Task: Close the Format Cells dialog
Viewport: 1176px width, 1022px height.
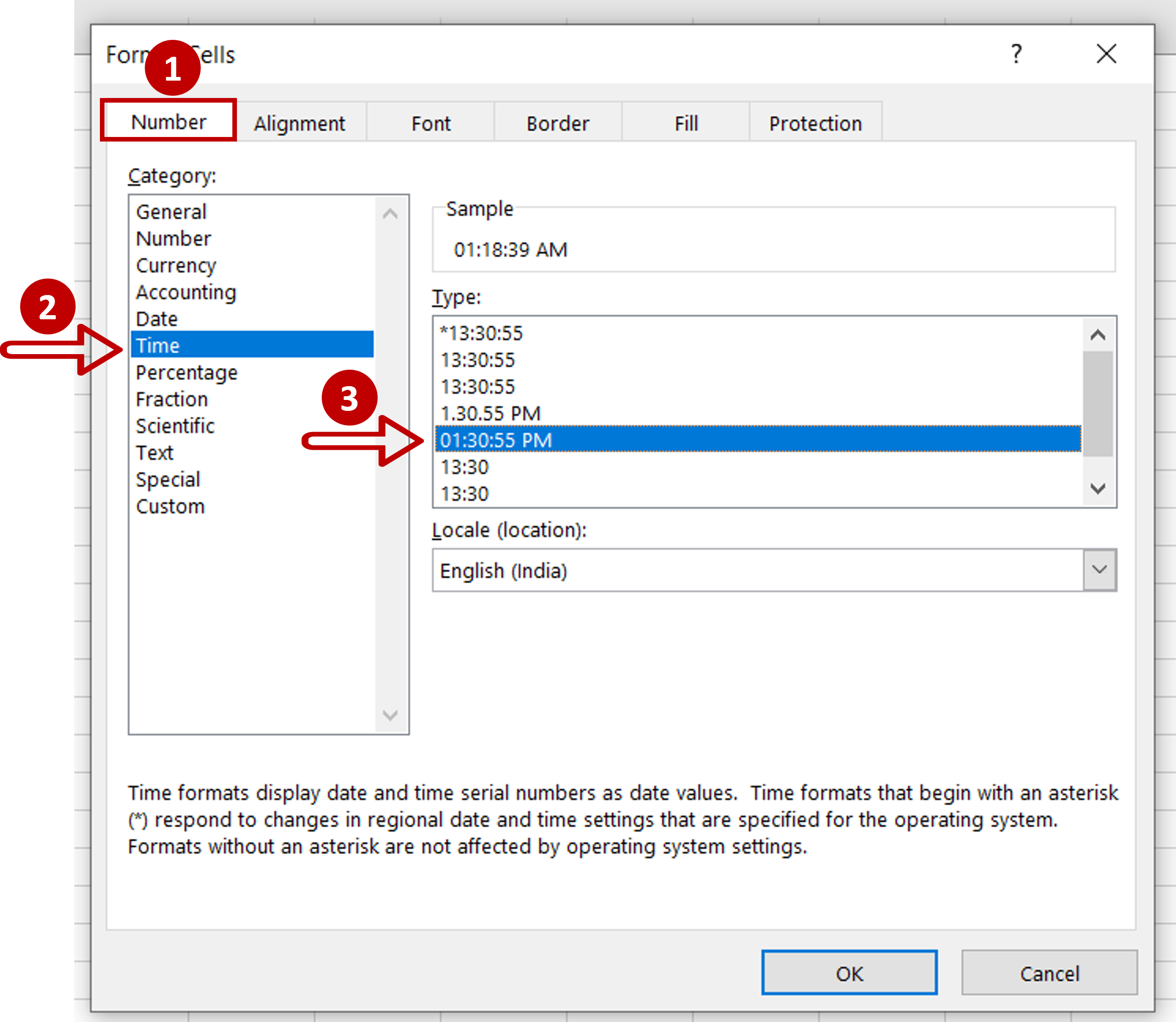Action: [1106, 54]
